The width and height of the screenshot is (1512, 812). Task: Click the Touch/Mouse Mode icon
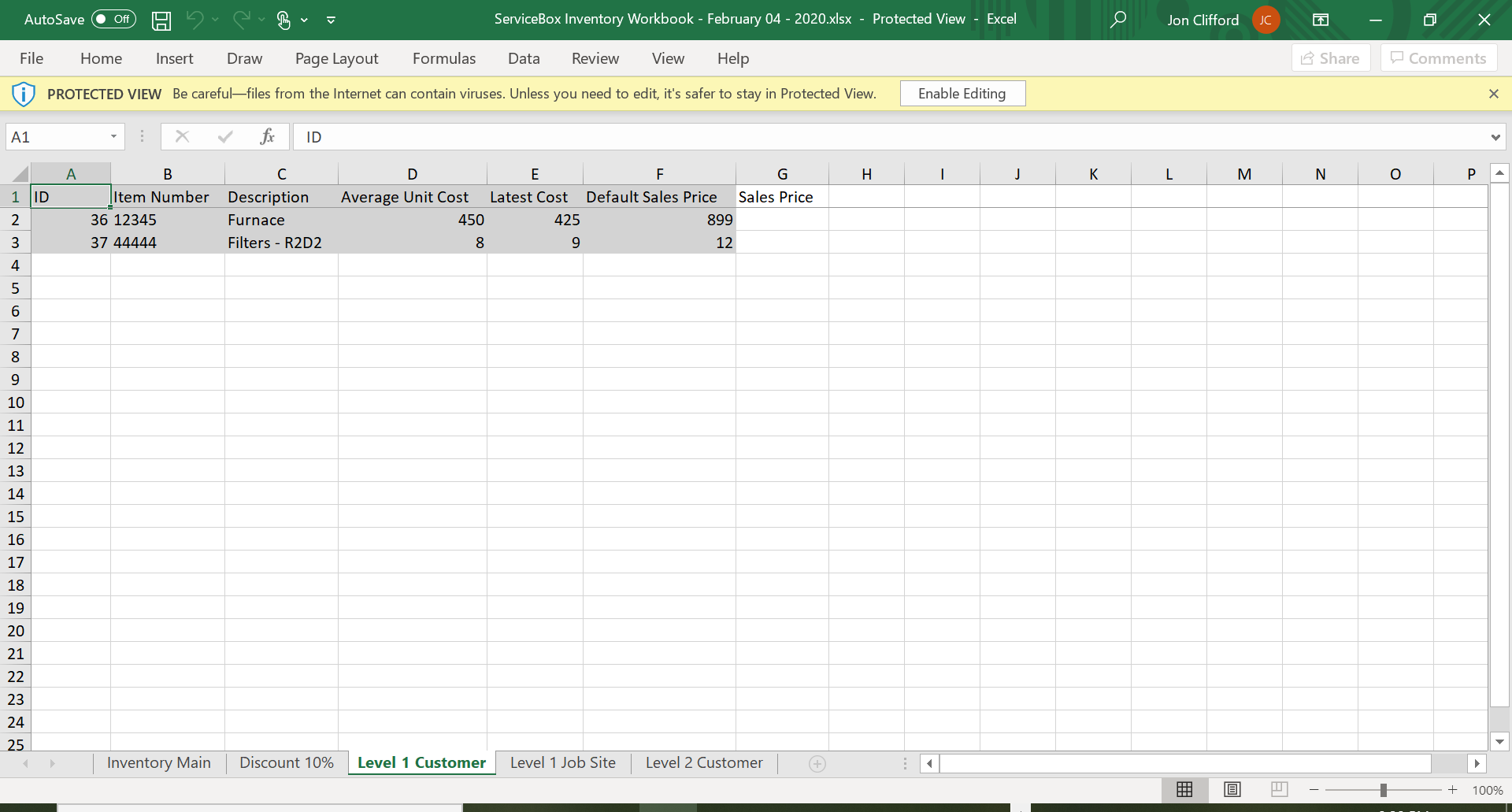point(284,20)
